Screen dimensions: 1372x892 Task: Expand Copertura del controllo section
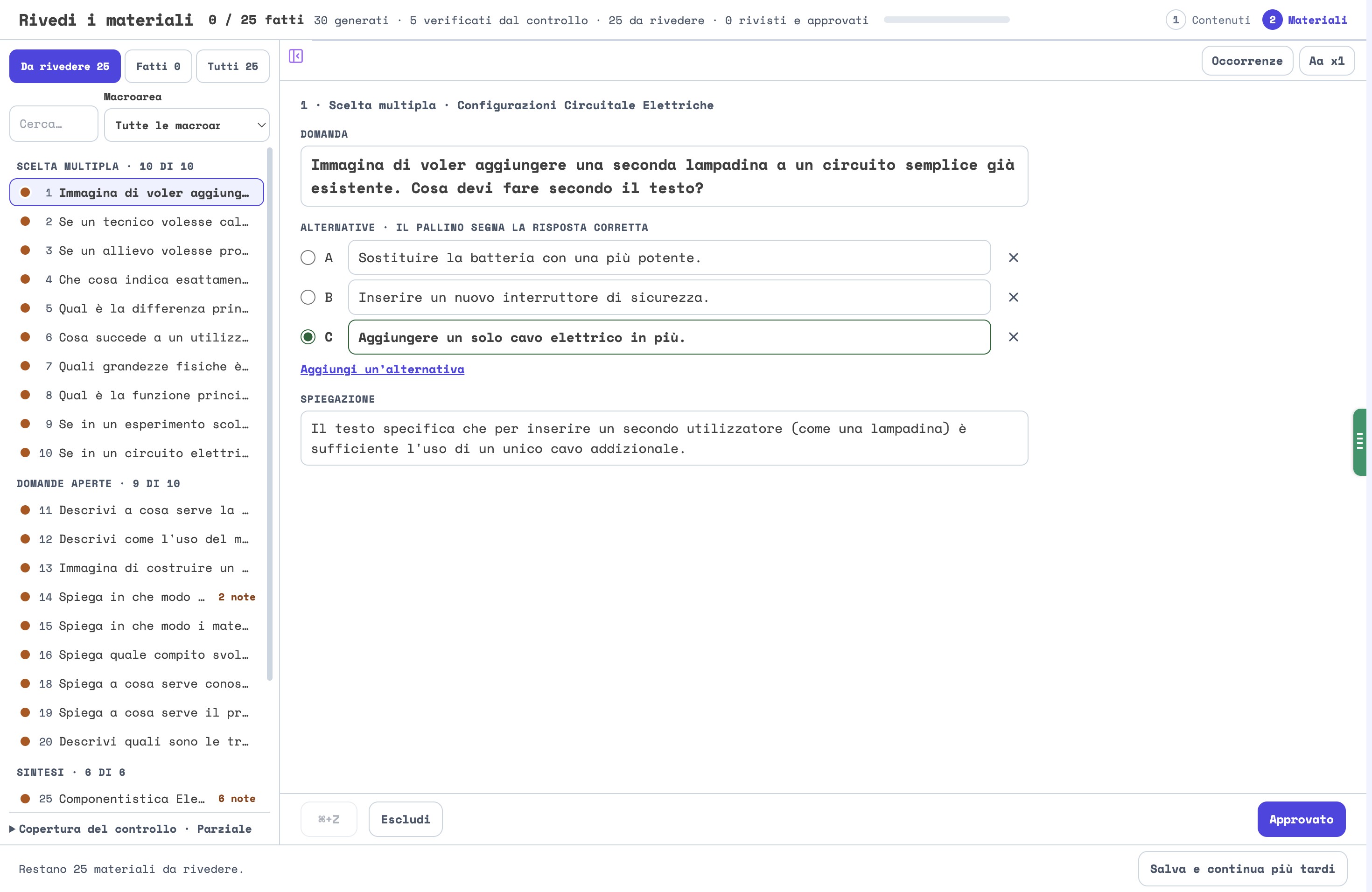tap(130, 829)
